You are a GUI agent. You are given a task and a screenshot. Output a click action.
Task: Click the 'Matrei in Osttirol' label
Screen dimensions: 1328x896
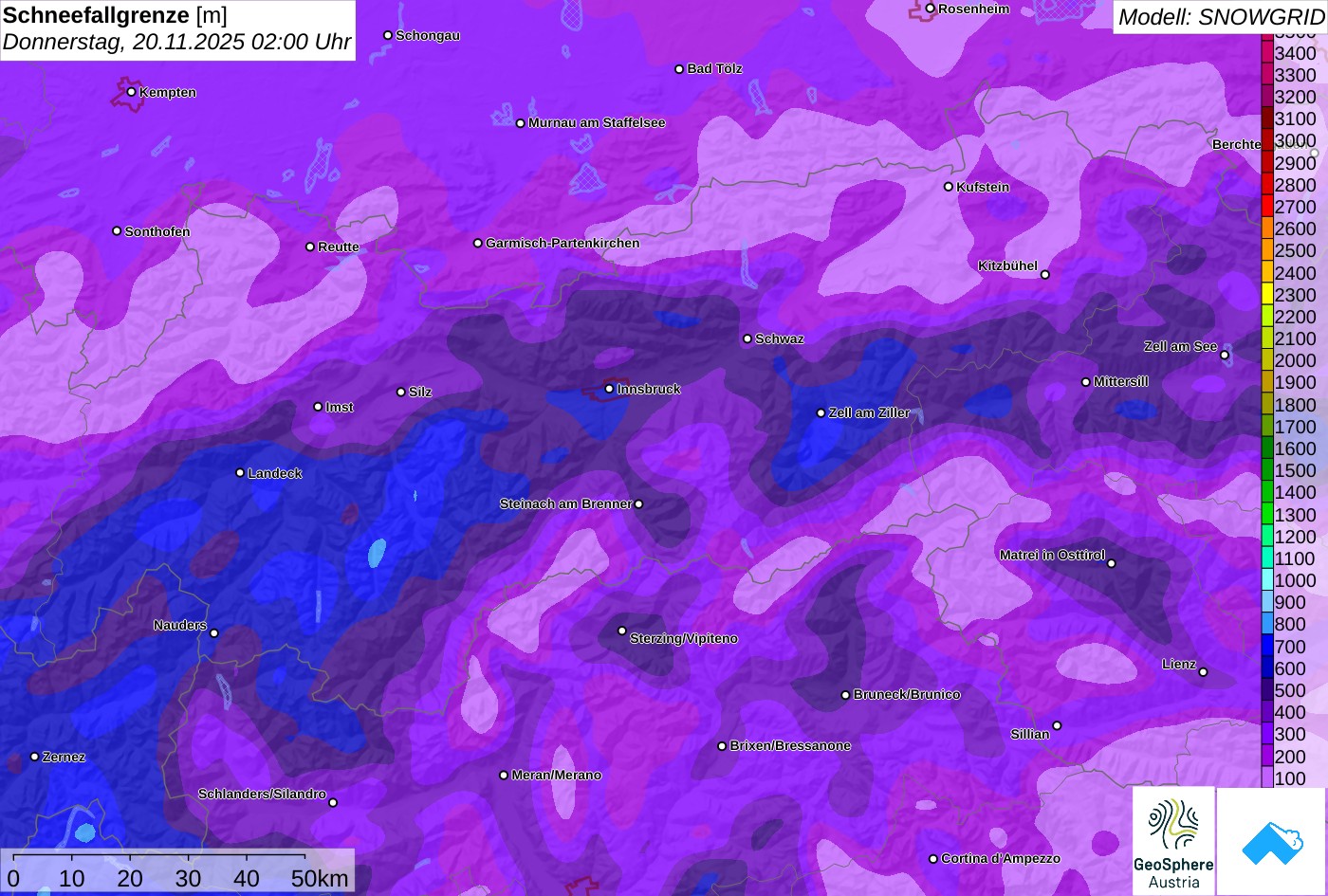(x=1052, y=555)
